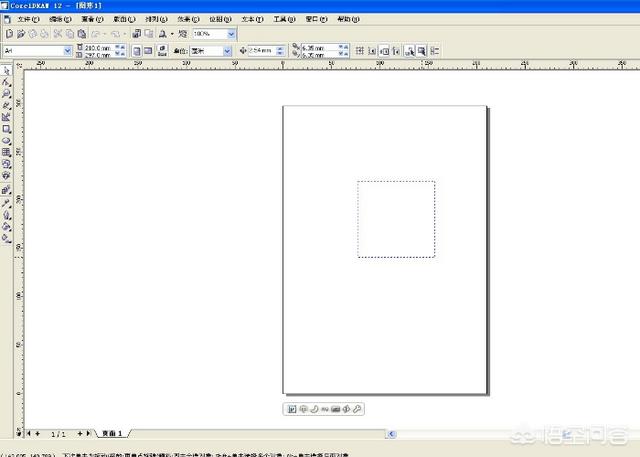Click the Open file icon
Image resolution: width=640 pixels, height=457 pixels.
click(x=21, y=34)
